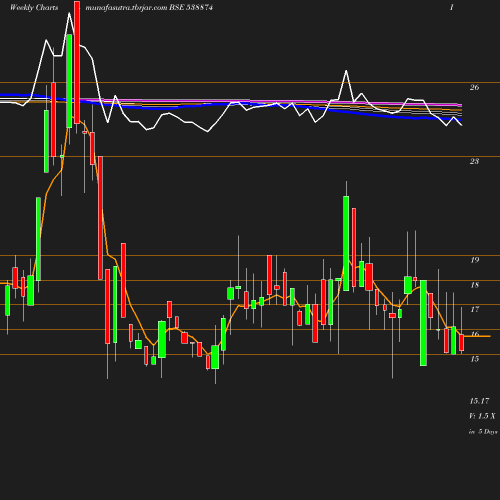Viewport: 500px width, 500px height.
Task: Click the number 1 in top right corner
Action: click(452, 7)
